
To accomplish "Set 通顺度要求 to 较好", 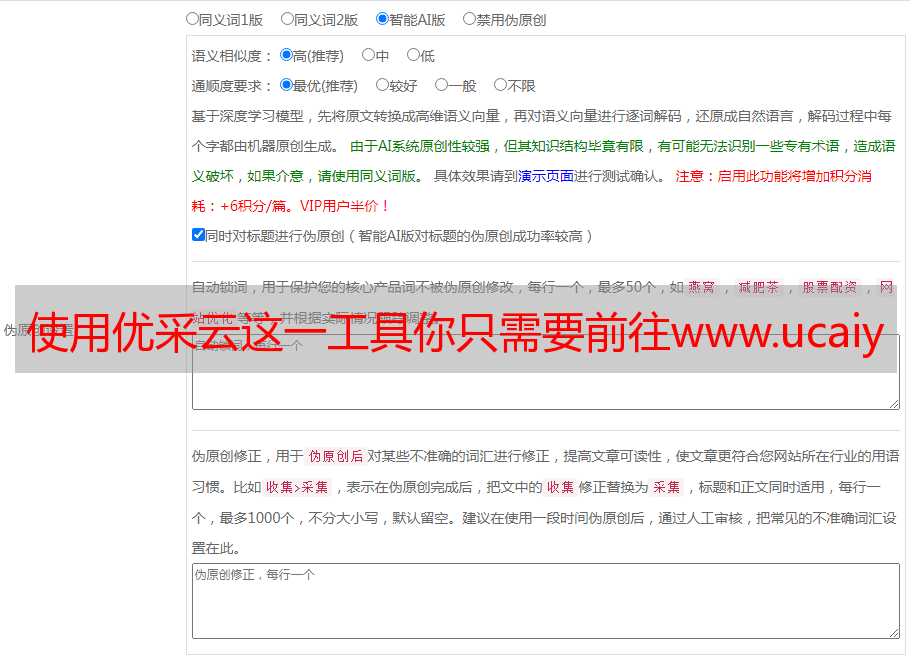I will pos(382,85).
